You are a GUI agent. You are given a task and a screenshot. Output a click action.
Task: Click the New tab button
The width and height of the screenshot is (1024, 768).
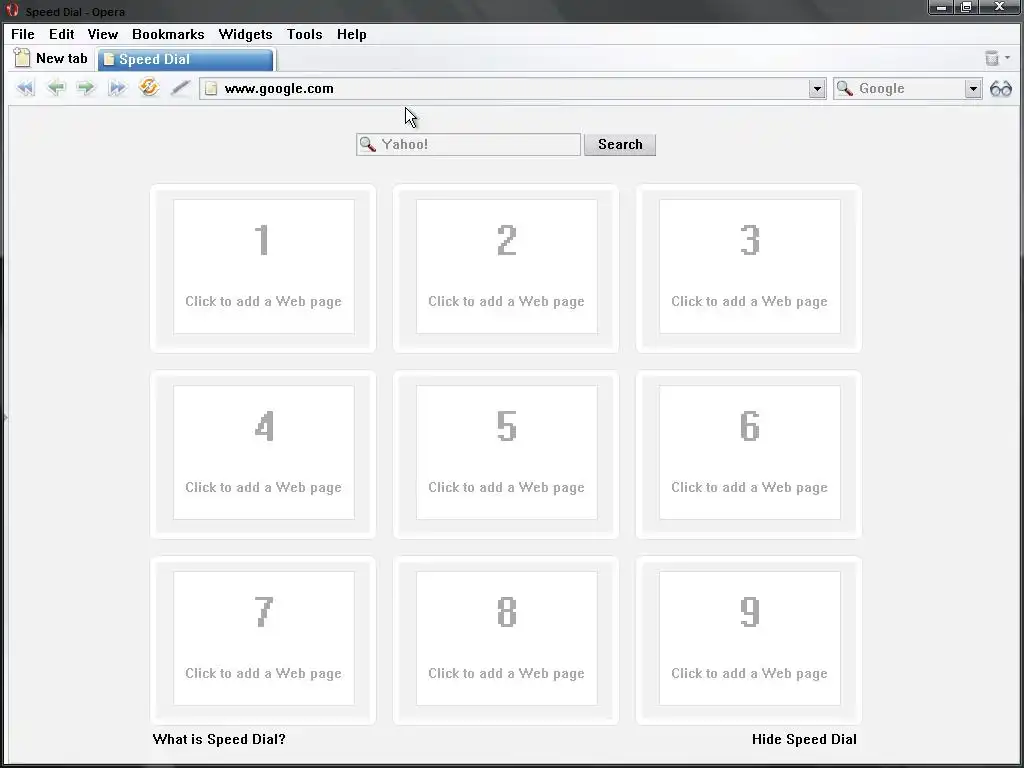(51, 58)
